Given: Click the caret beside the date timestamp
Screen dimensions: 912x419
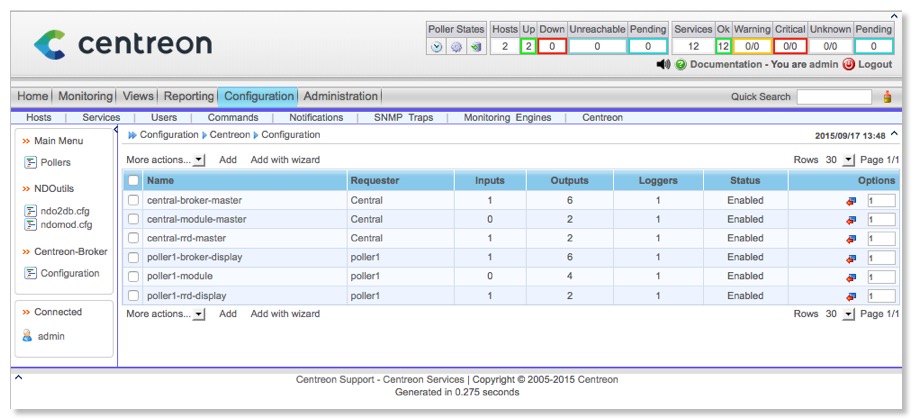Looking at the screenshot, I should coord(895,134).
